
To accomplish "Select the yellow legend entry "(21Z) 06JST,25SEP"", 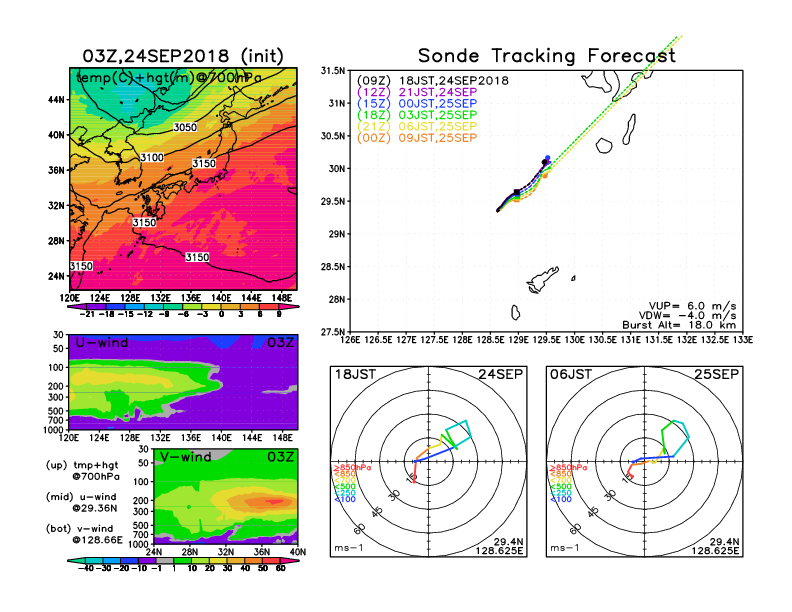I will click(417, 126).
